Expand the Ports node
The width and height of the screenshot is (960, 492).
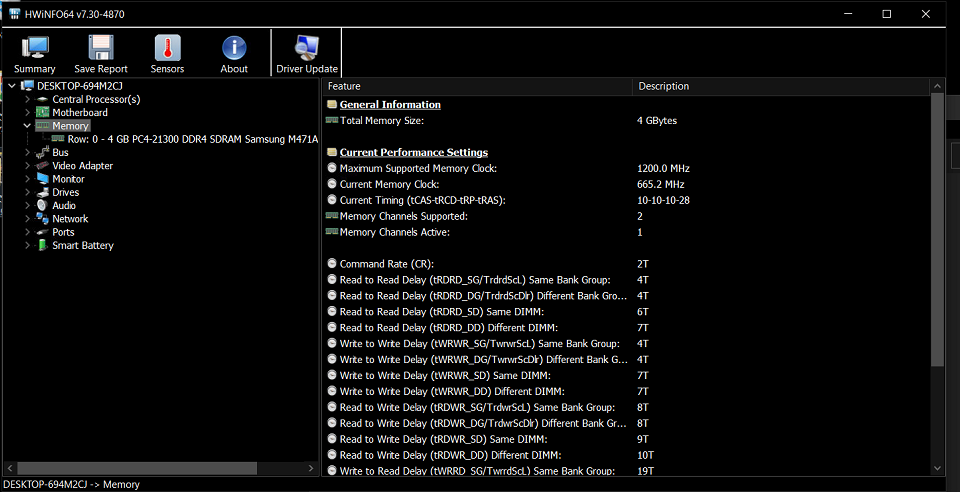click(28, 232)
